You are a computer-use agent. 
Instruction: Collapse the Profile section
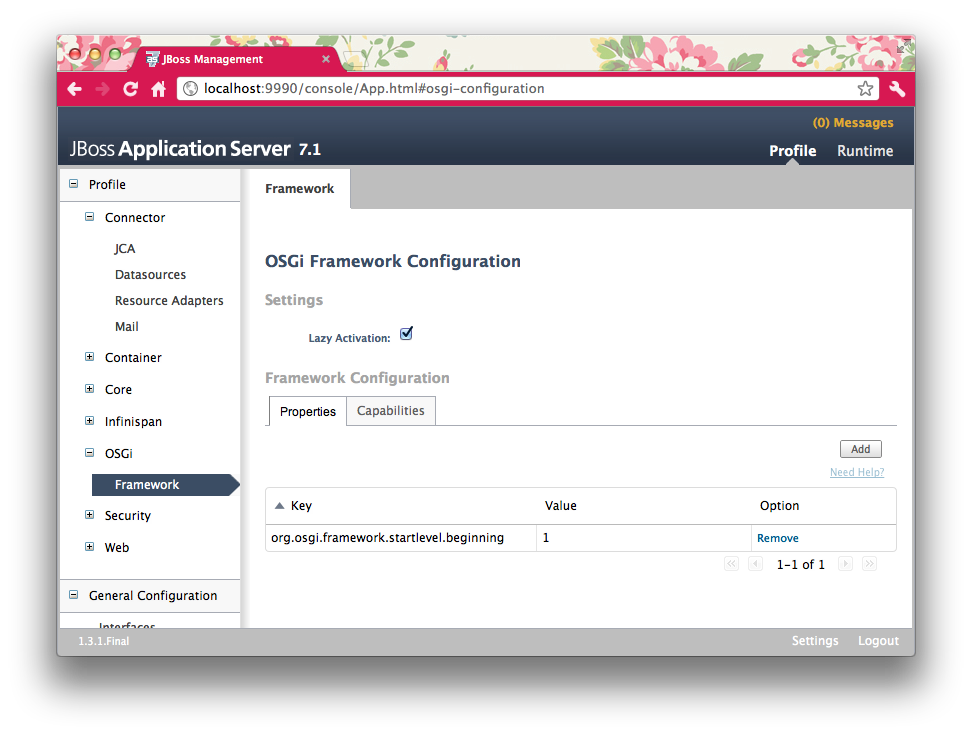pyautogui.click(x=74, y=183)
